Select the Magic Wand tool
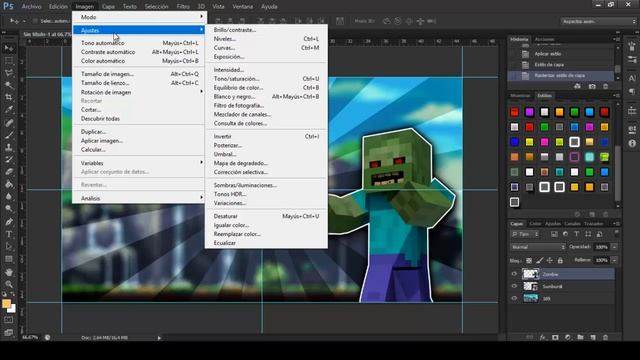This screenshot has height=360, width=640. click(x=9, y=85)
